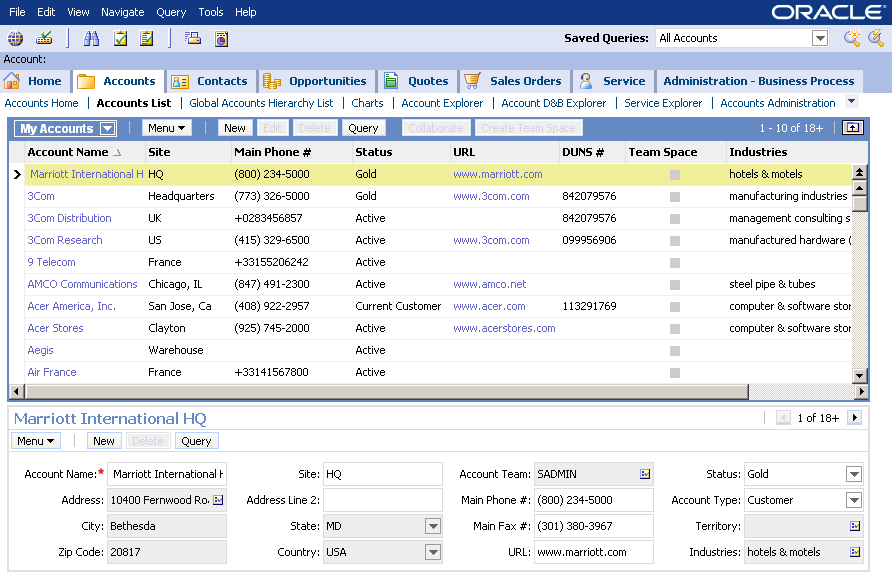This screenshot has width=892, height=574.
Task: Click the printer icon in the toolbar
Action: (x=193, y=39)
